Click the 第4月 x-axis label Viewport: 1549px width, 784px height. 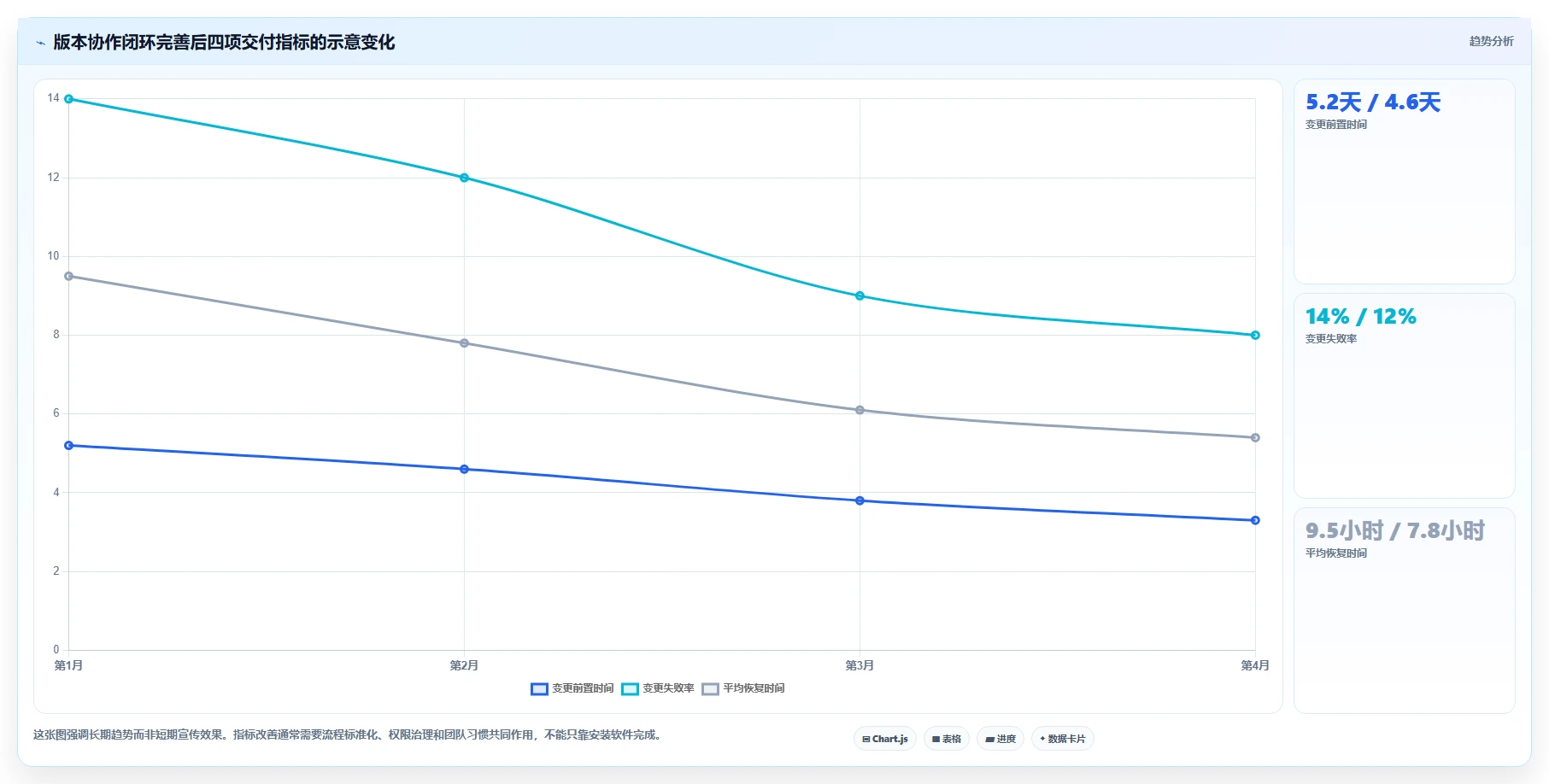point(1255,665)
